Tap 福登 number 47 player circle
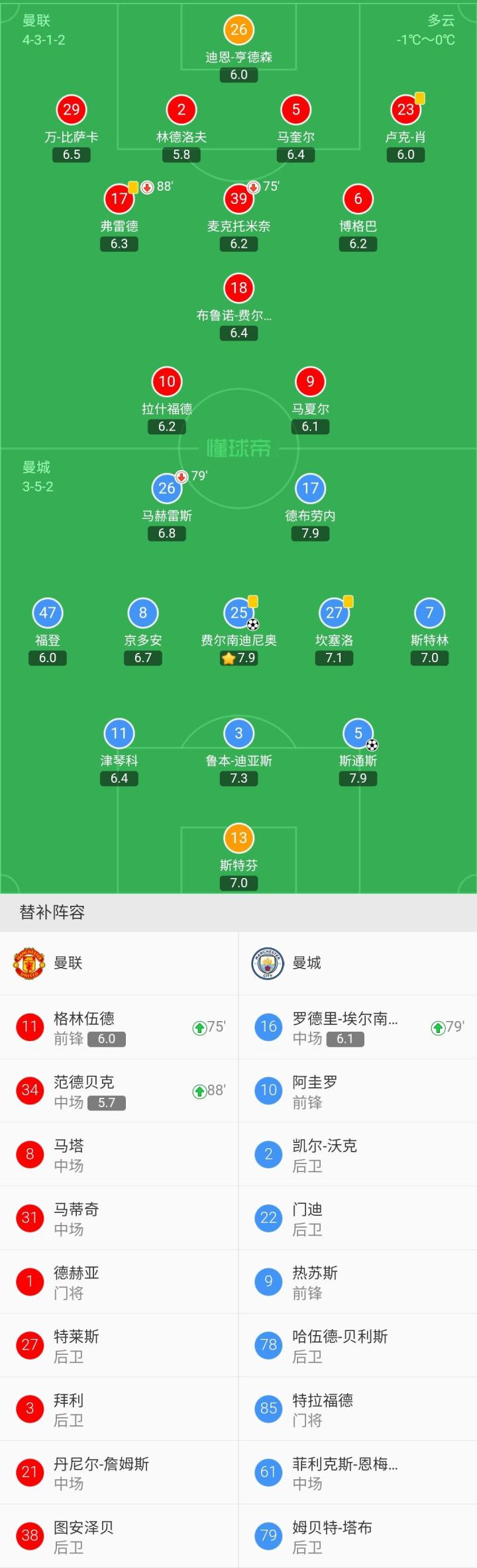This screenshot has width=477, height=1568. 48,613
